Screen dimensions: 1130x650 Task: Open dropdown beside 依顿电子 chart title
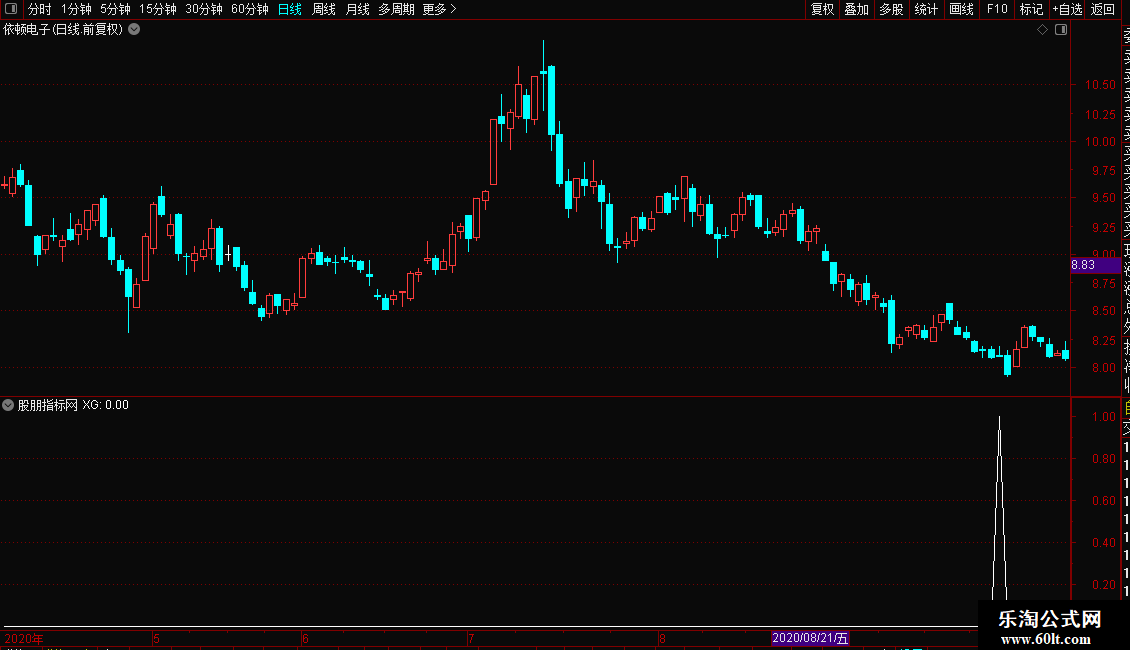pyautogui.click(x=134, y=30)
